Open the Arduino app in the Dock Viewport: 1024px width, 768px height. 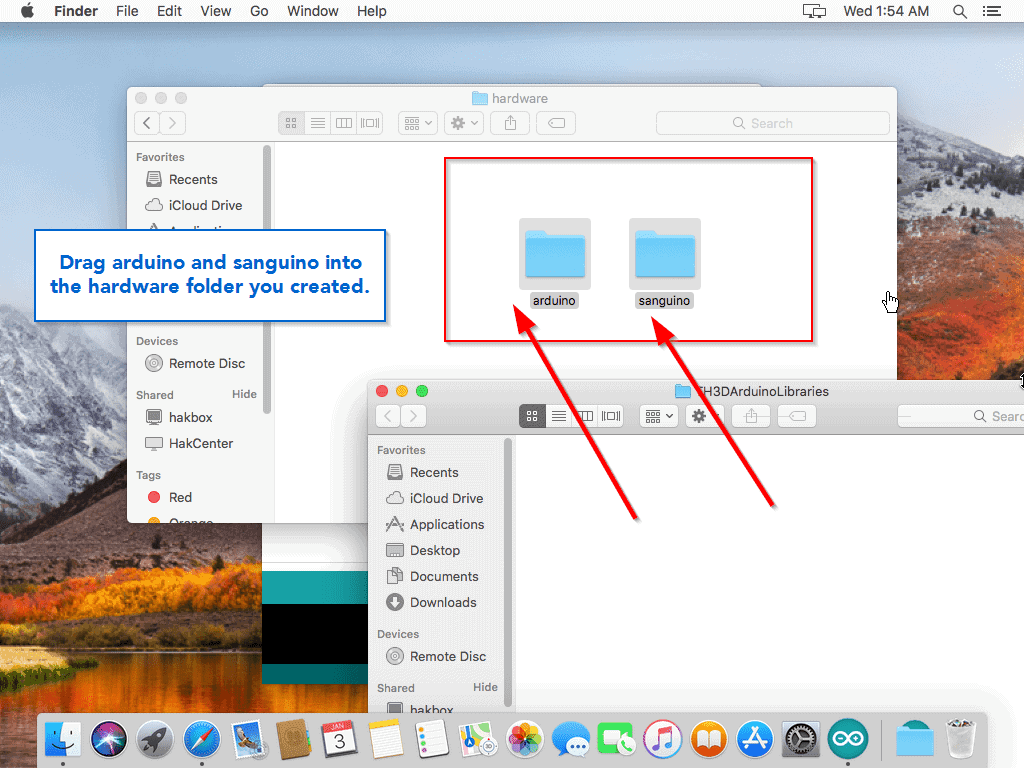848,739
